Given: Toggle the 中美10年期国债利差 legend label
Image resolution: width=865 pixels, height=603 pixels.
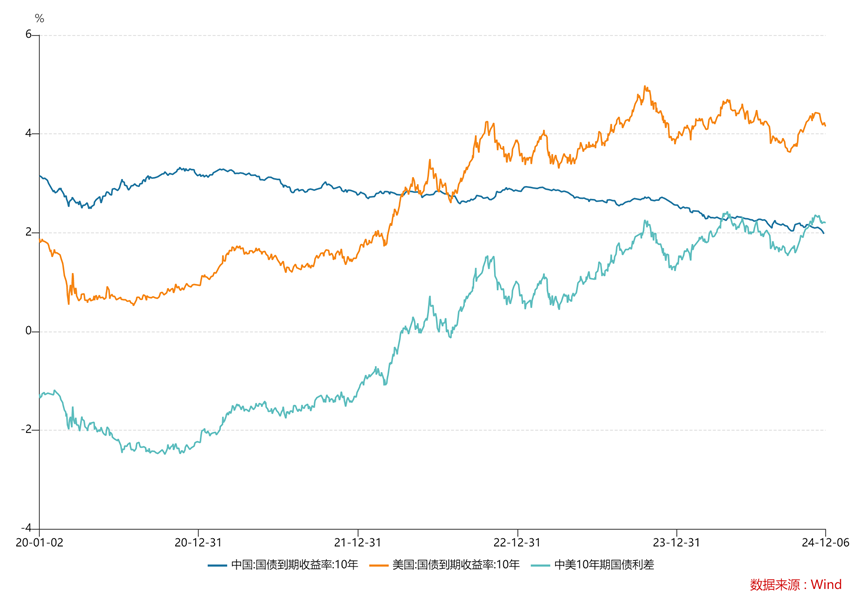Looking at the screenshot, I should pos(604,565).
